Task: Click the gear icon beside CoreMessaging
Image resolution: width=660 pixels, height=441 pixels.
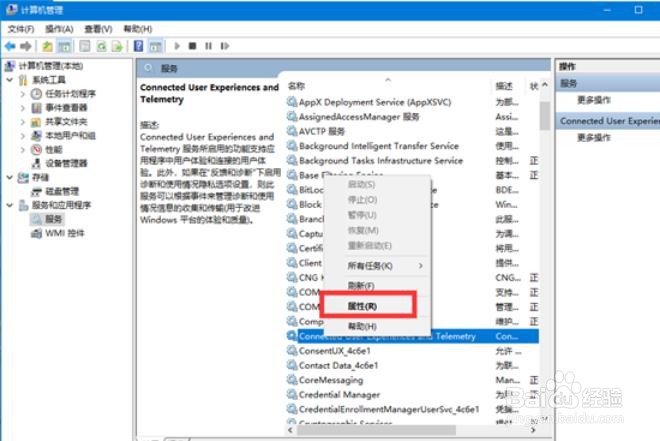Action: 292,380
